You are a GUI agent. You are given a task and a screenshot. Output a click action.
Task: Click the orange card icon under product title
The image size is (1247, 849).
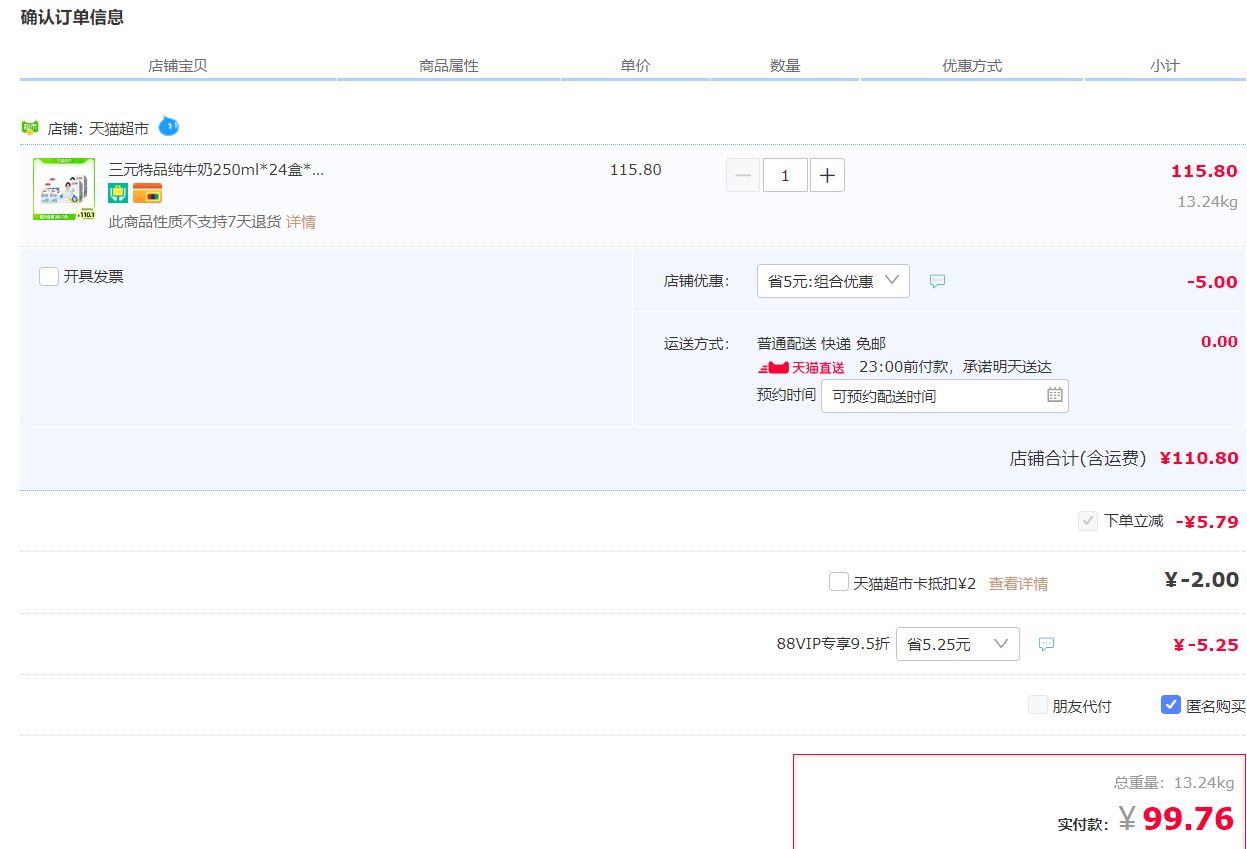(x=147, y=193)
